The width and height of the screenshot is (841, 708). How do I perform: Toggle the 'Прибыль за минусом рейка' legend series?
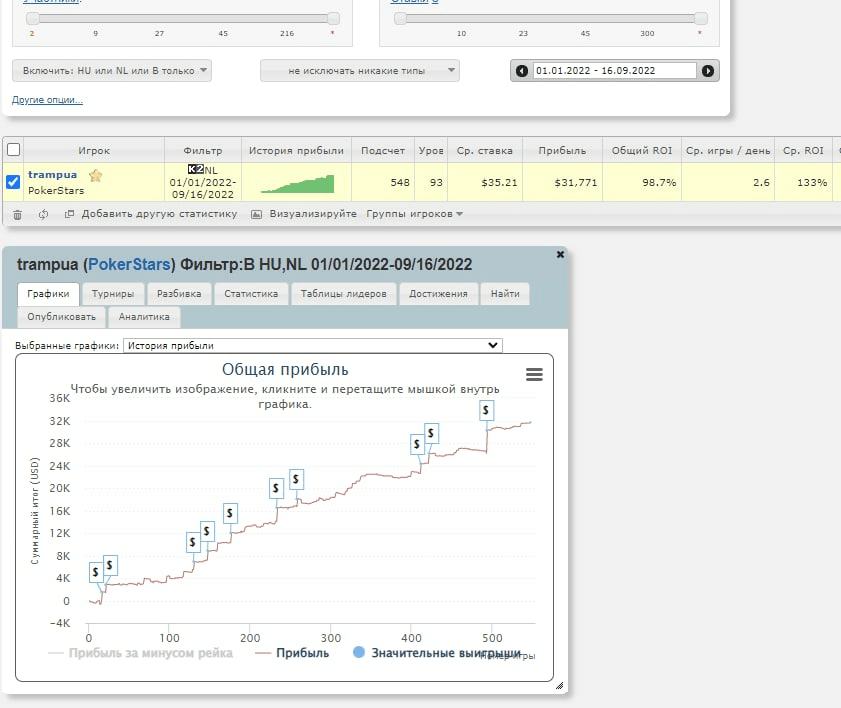coord(141,653)
